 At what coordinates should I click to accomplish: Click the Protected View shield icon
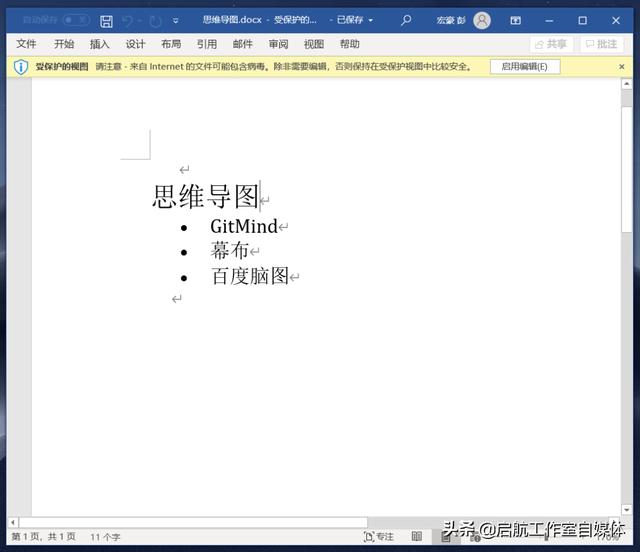coord(21,67)
